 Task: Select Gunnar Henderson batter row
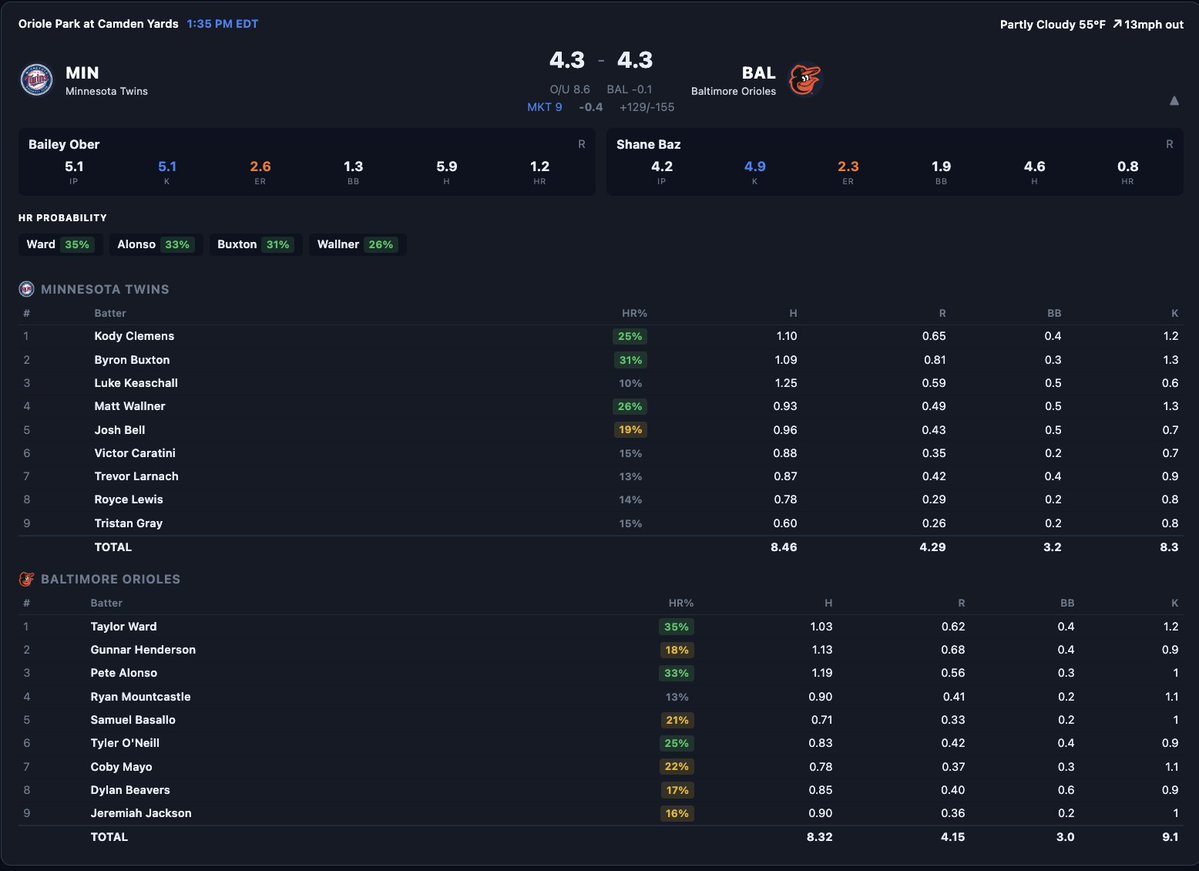(x=600, y=649)
